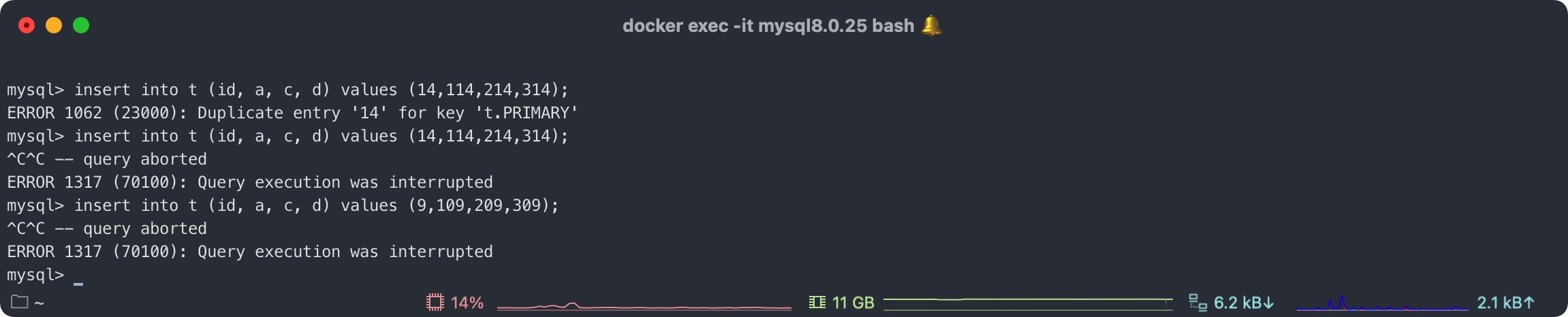Click the blue network activity graph

(x=1382, y=303)
